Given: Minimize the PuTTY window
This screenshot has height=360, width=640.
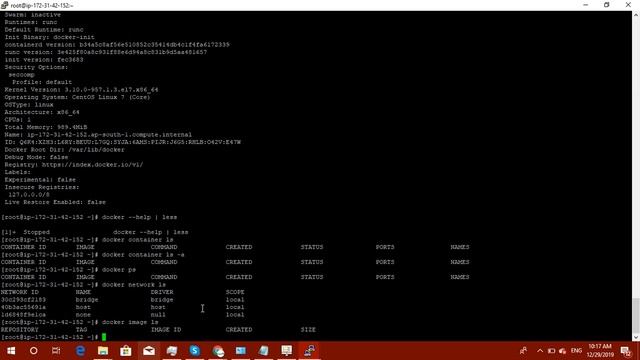Looking at the screenshot, I should click(x=586, y=5).
